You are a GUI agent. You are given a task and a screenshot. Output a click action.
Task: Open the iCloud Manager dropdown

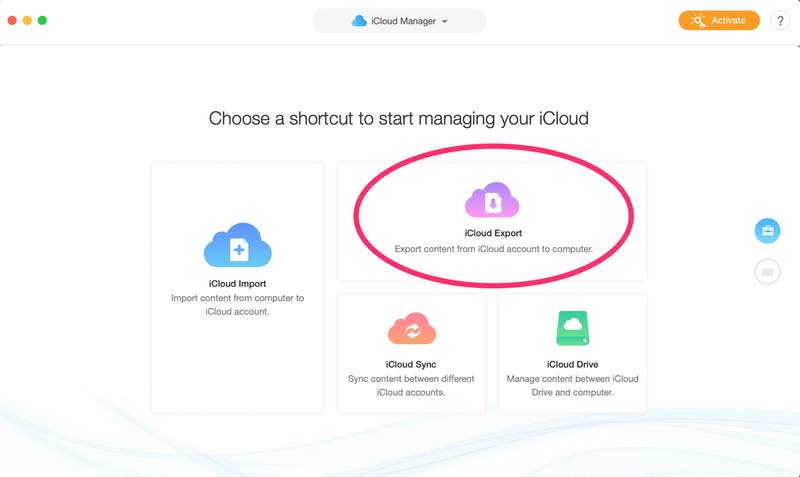pos(399,21)
